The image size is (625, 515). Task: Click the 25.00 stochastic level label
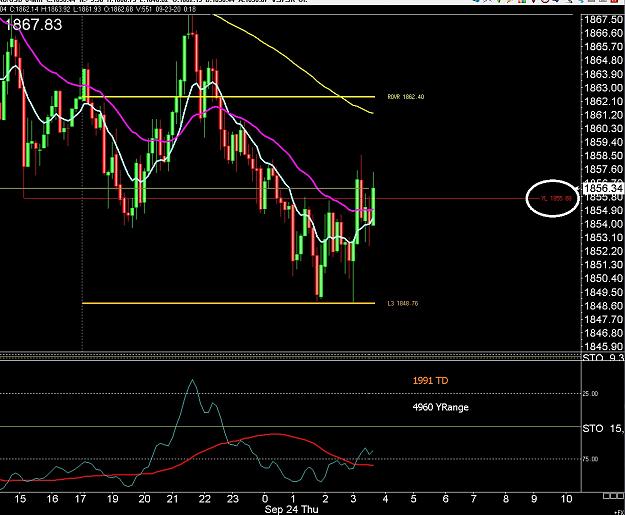(590, 394)
